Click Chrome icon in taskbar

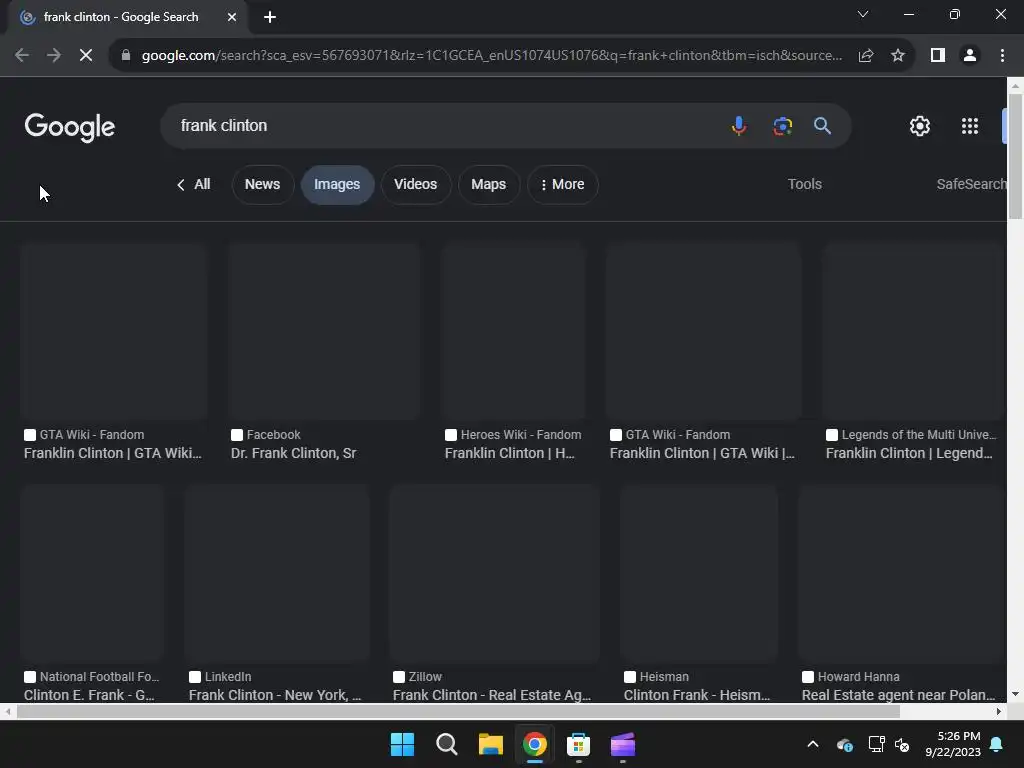(x=535, y=744)
